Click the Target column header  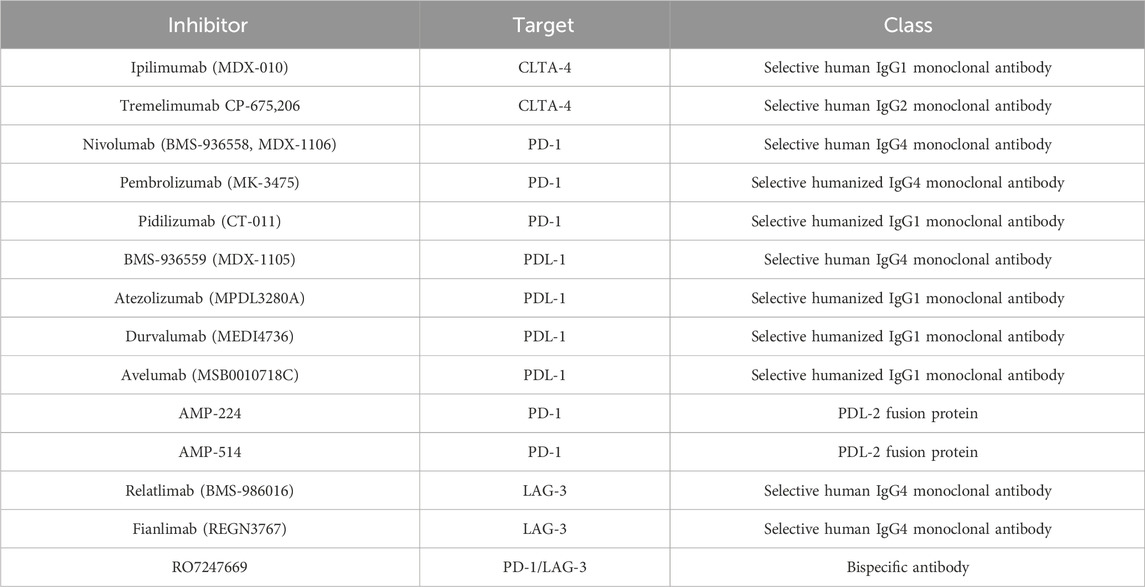(545, 22)
